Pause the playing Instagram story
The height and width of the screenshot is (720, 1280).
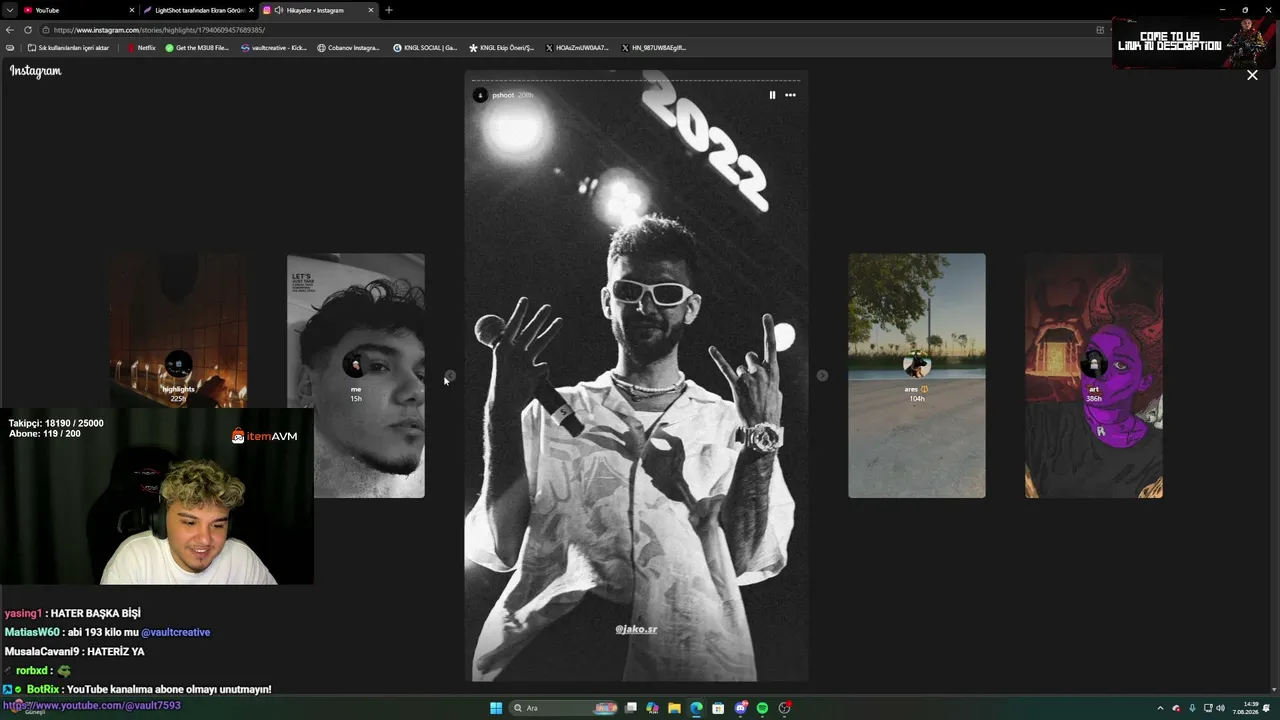pyautogui.click(x=772, y=95)
